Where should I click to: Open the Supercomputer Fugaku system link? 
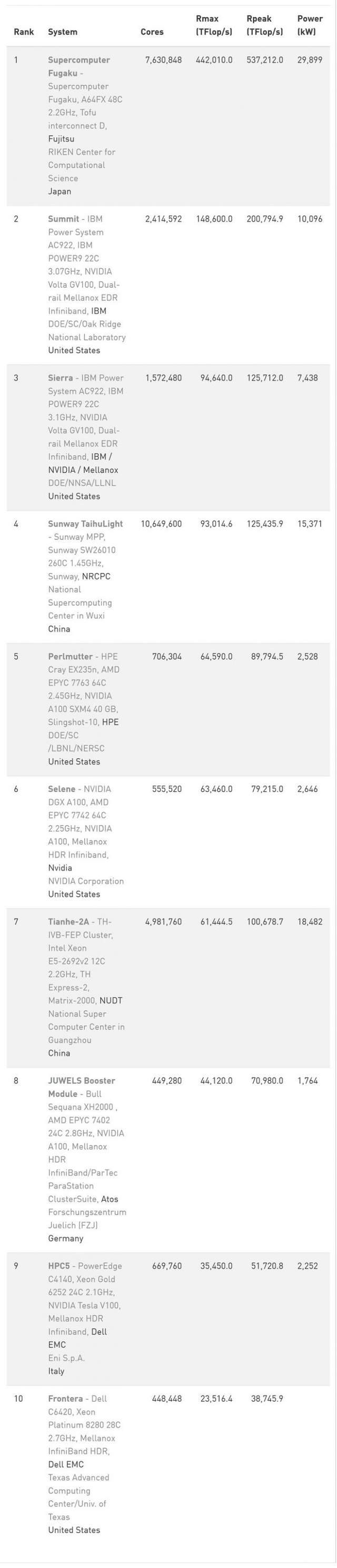point(79,66)
